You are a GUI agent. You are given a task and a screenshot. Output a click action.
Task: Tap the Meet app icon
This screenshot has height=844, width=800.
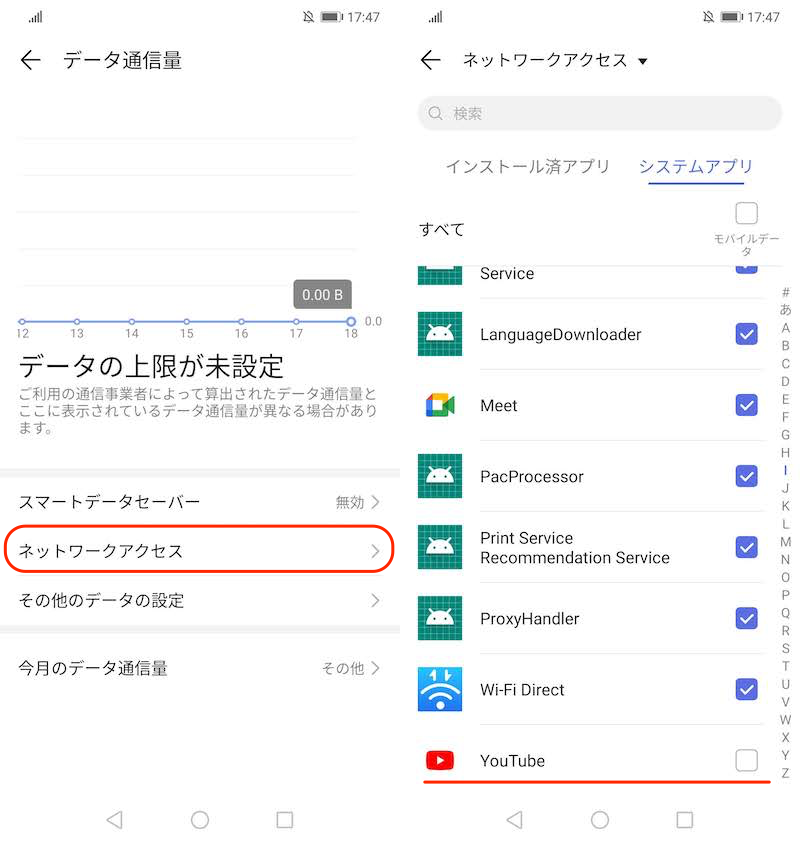[440, 405]
